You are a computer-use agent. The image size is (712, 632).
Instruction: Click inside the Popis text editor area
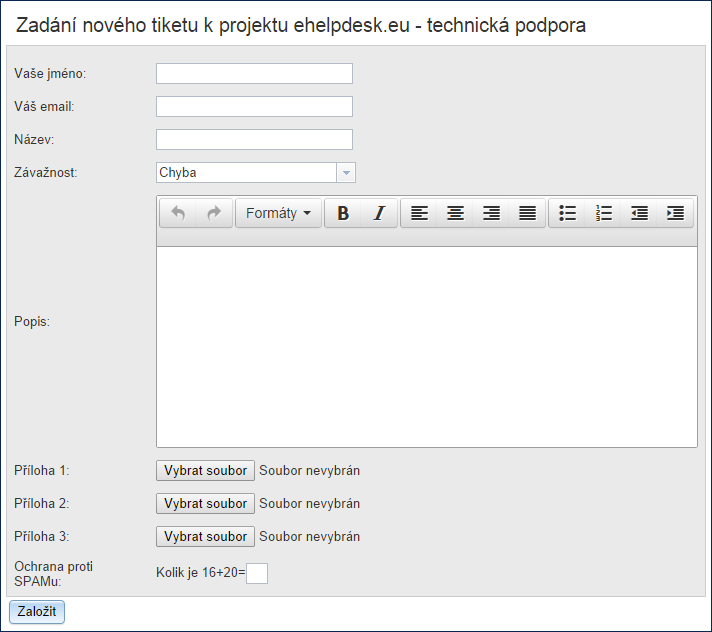(427, 347)
